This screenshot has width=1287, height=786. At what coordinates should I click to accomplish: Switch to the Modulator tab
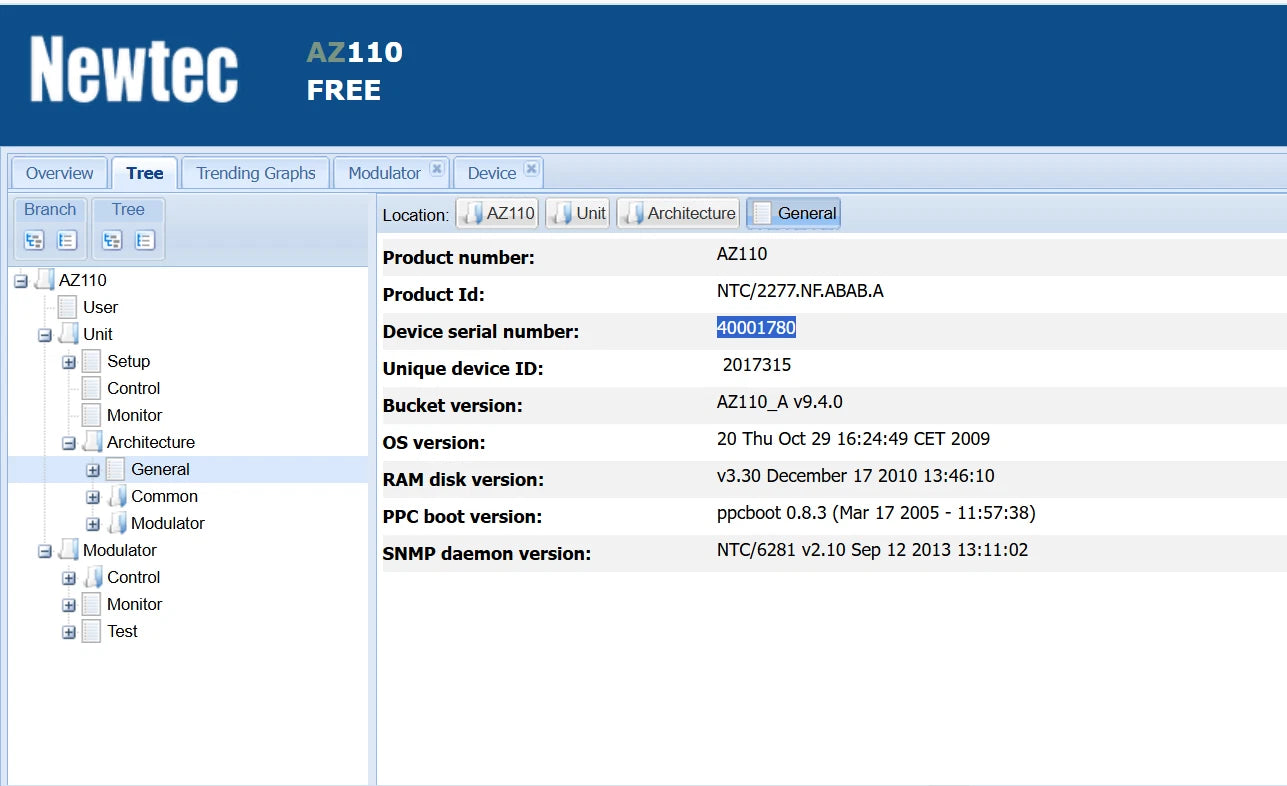pyautogui.click(x=384, y=173)
